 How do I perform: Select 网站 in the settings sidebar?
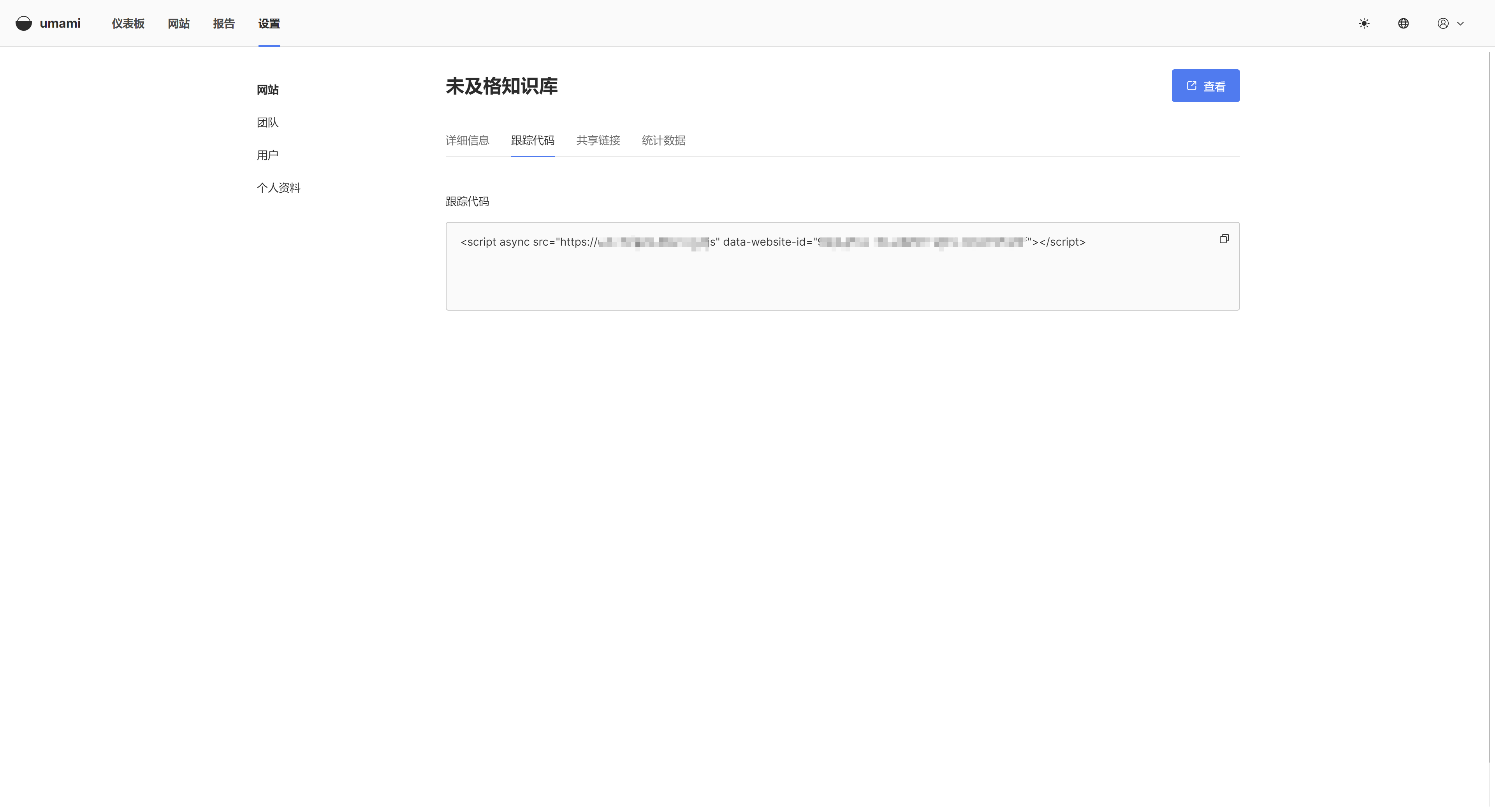[267, 90]
